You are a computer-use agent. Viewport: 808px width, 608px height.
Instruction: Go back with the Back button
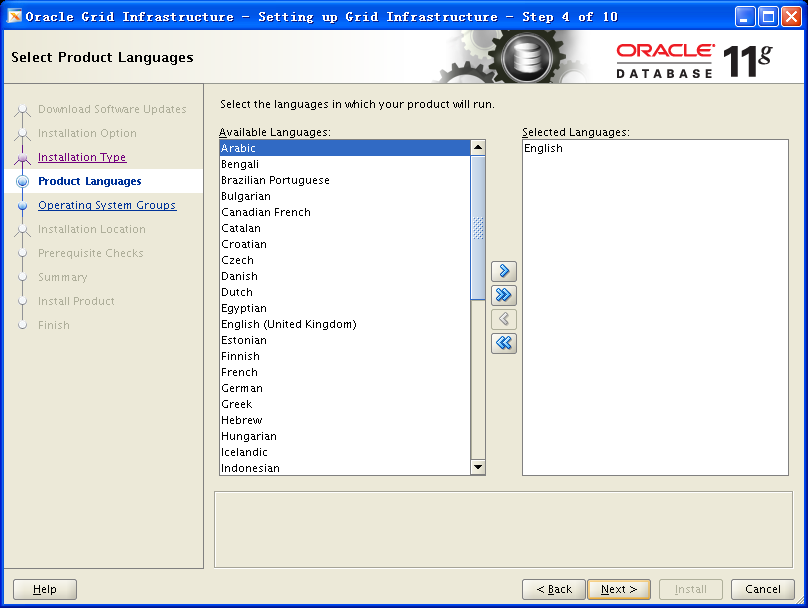(x=553, y=589)
